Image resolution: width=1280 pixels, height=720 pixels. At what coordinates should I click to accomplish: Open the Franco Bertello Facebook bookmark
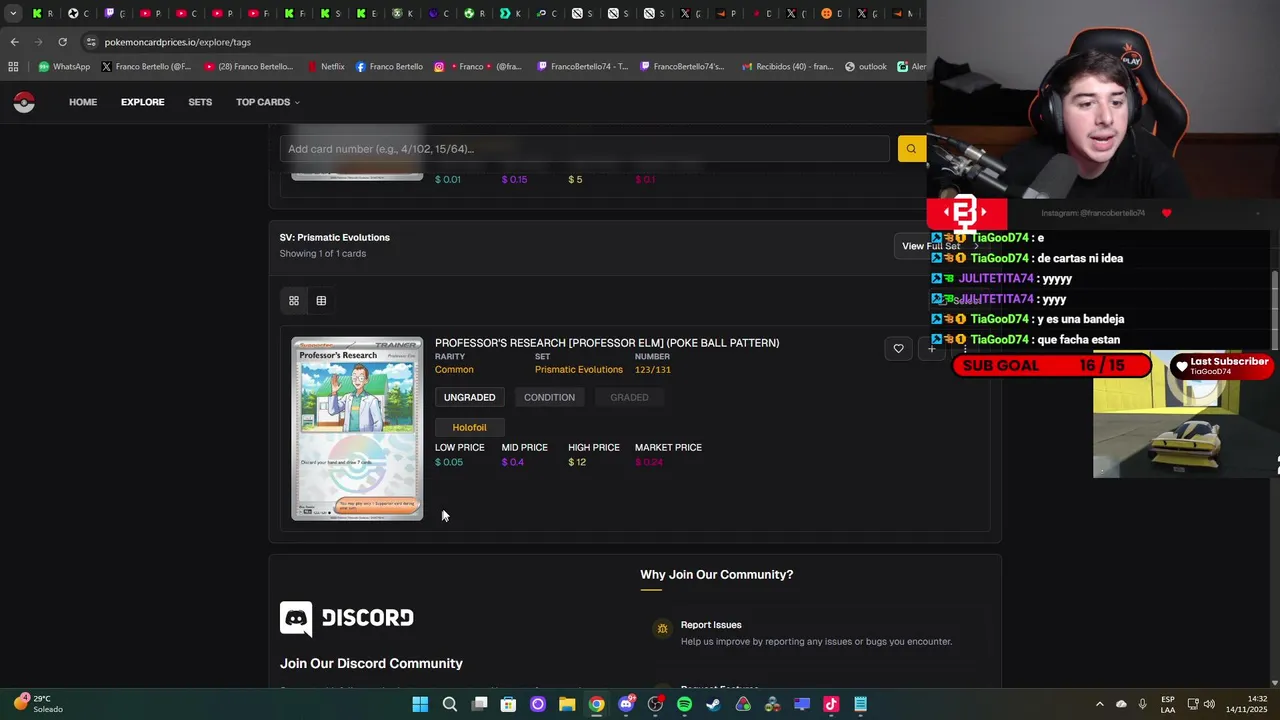click(x=389, y=67)
